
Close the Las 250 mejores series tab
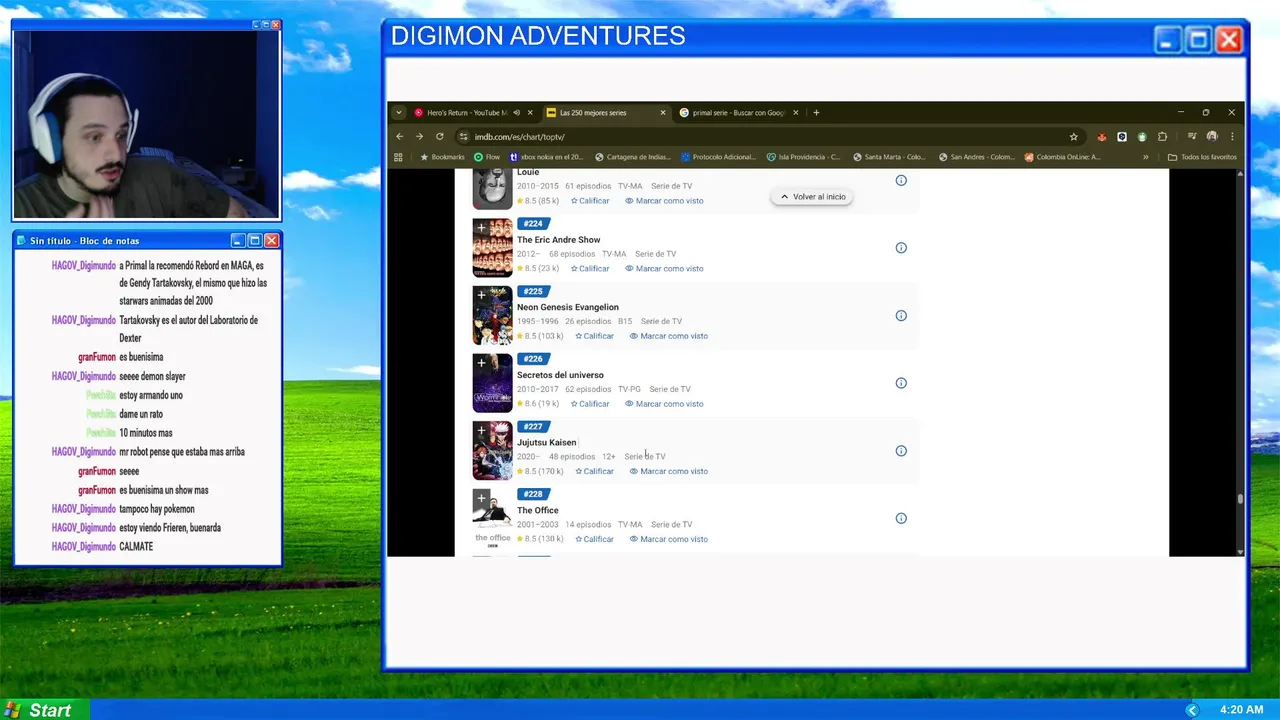(662, 113)
